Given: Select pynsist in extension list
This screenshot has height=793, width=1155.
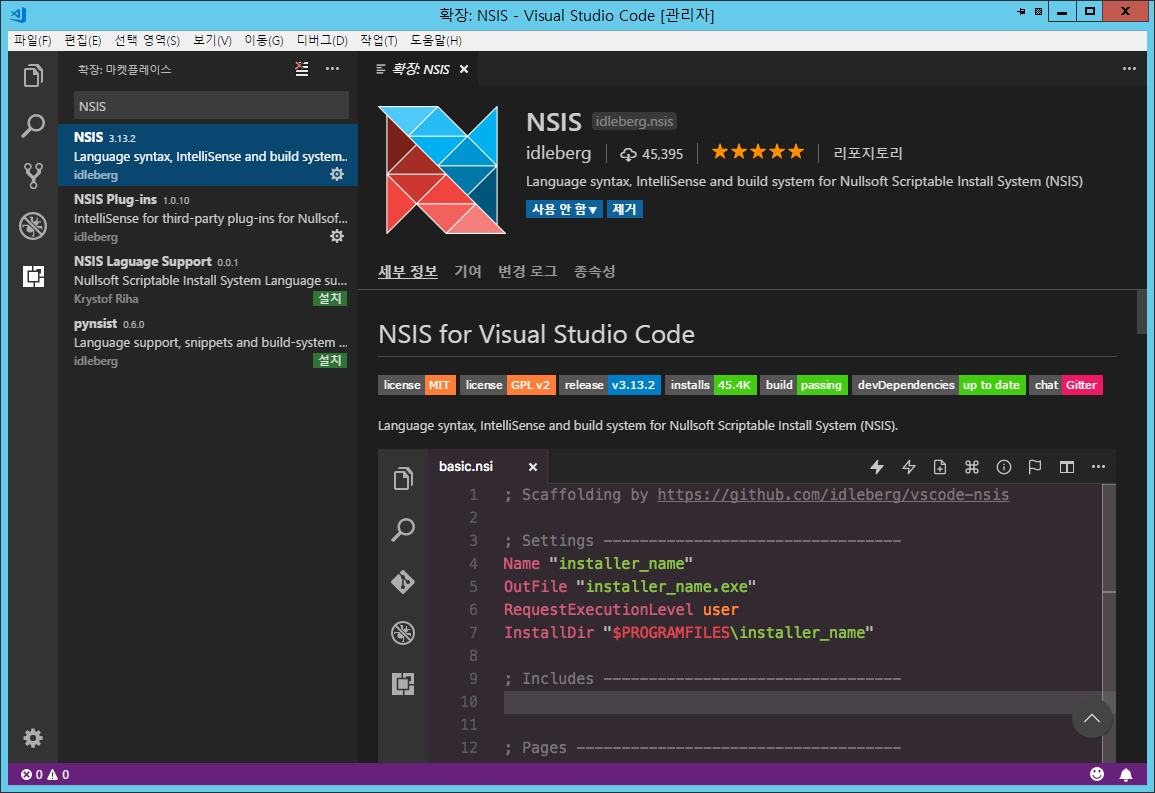Looking at the screenshot, I should (x=208, y=341).
